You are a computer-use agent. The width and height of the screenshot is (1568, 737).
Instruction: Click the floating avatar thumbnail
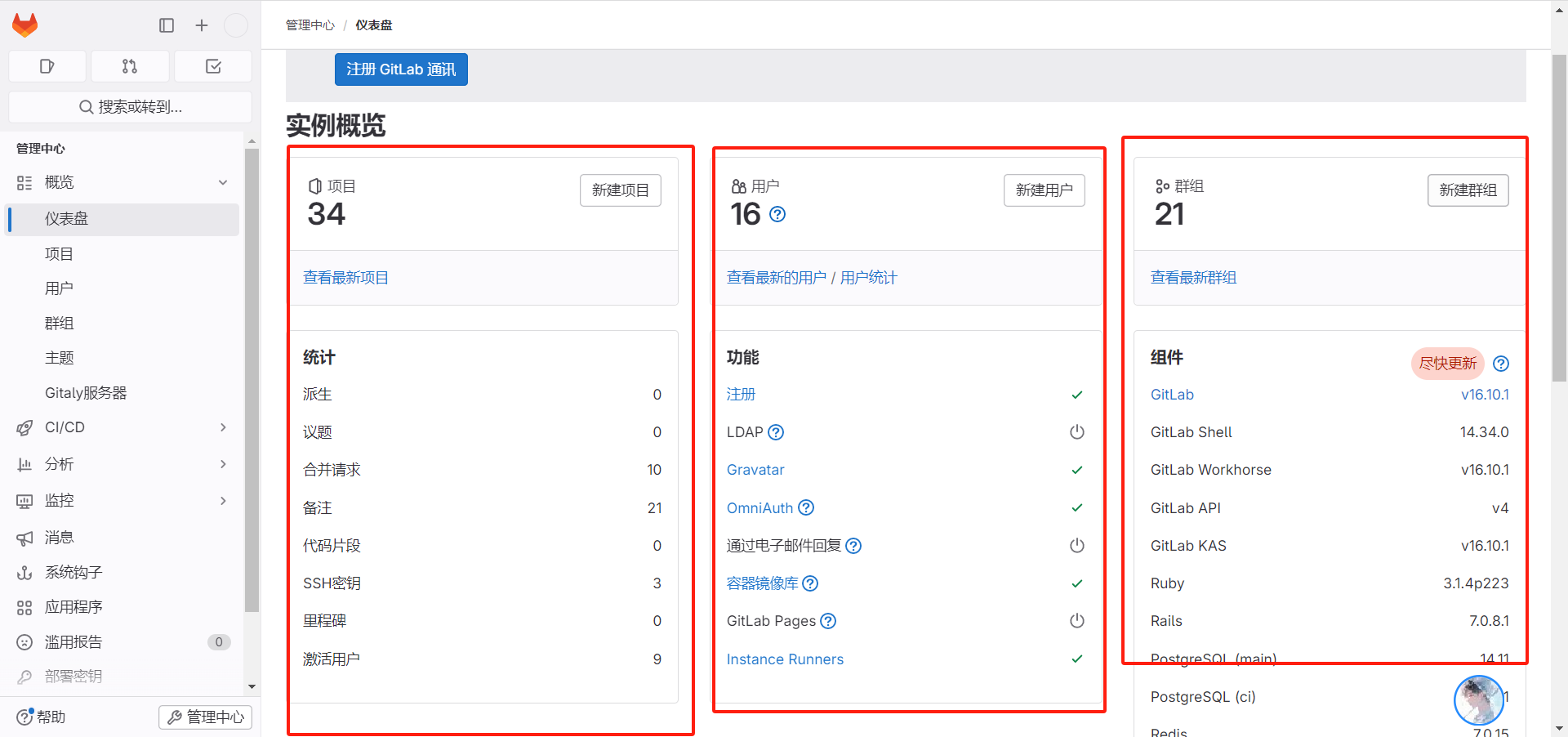click(x=1479, y=700)
